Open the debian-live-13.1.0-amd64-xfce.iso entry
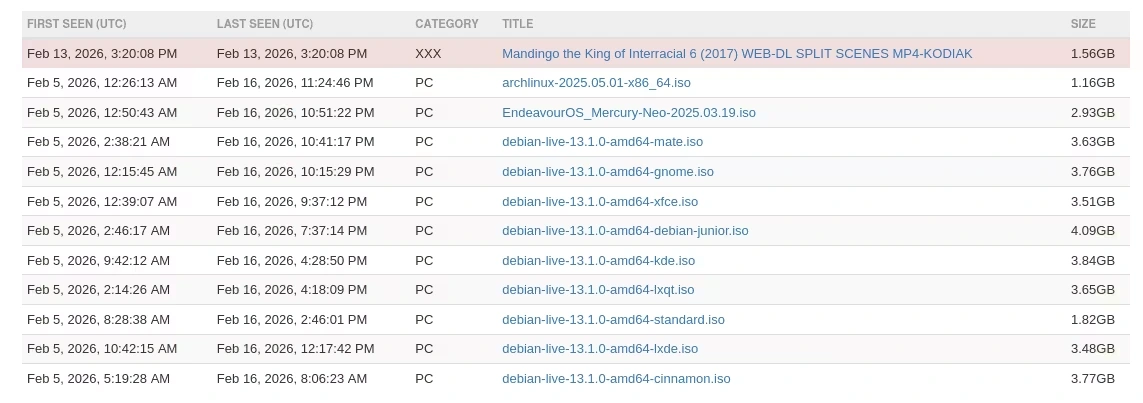Viewport: 1143px width, 403px height. [599, 202]
